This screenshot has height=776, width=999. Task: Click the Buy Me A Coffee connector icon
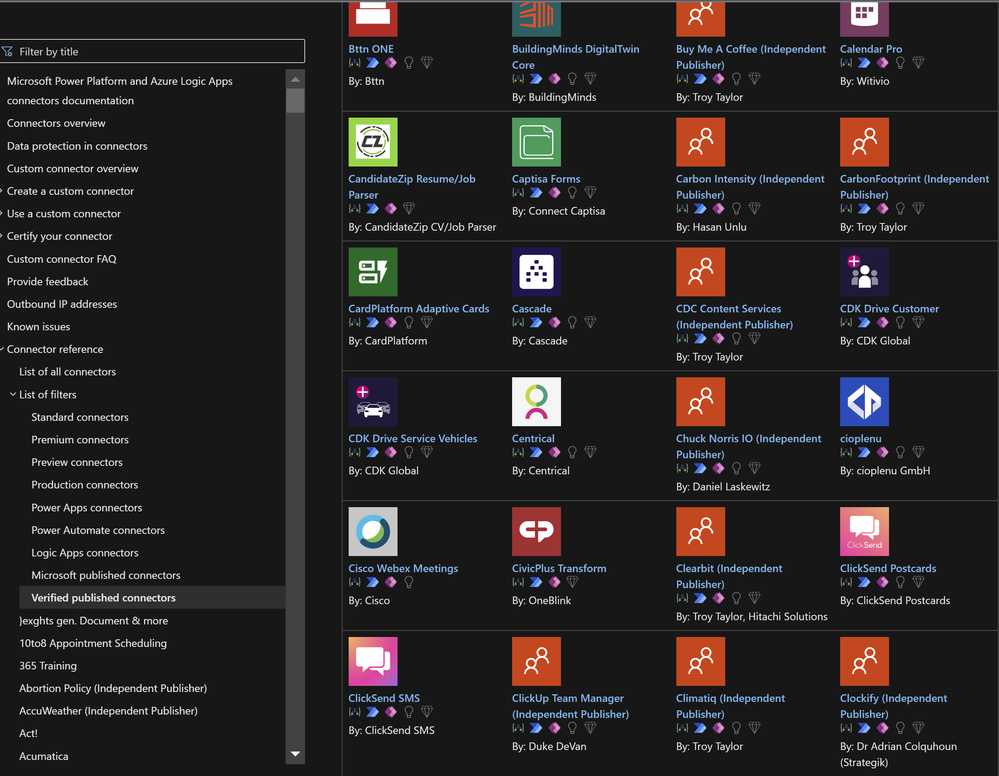click(700, 18)
